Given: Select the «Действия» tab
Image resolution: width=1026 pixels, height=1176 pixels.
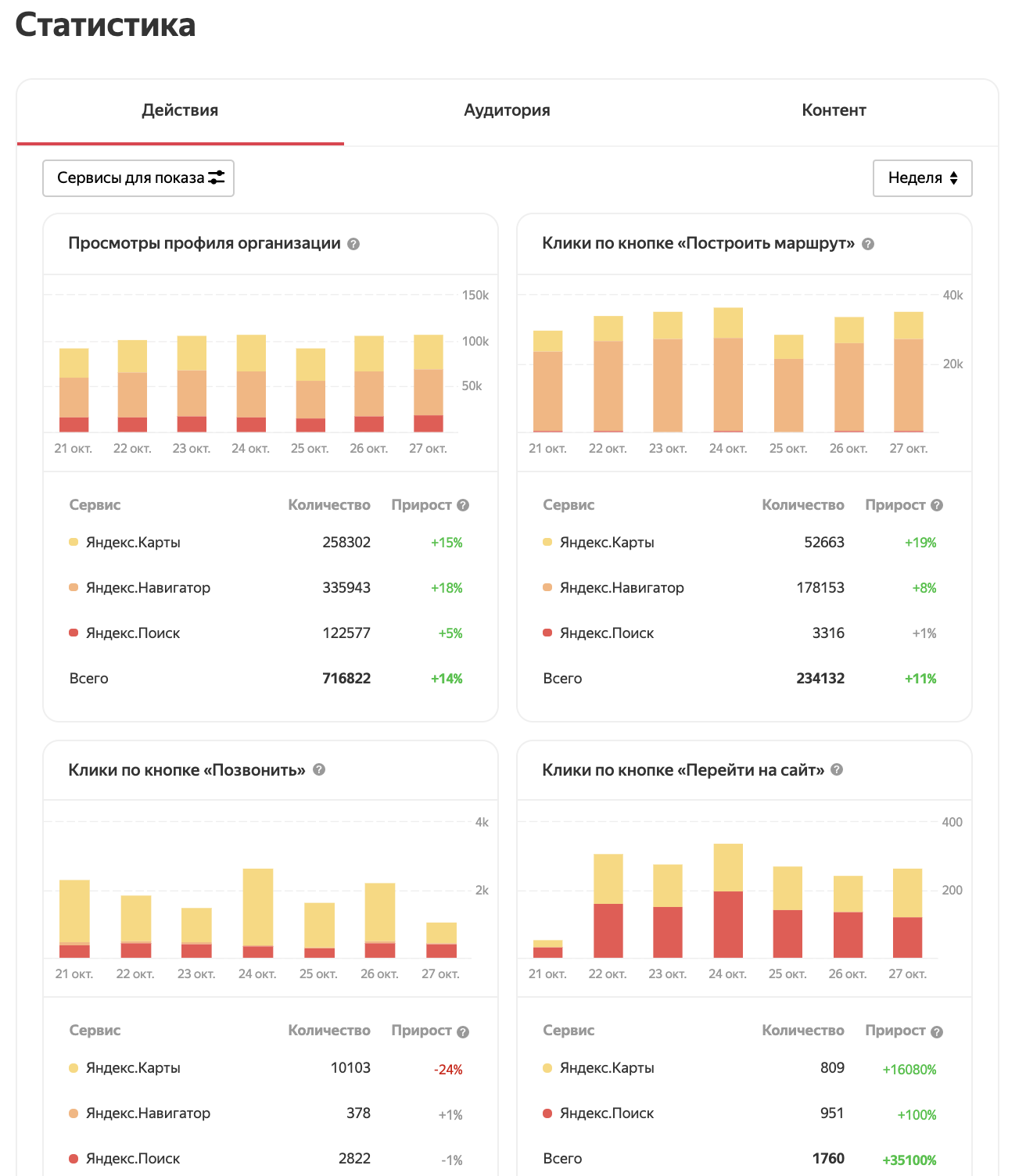Looking at the screenshot, I should (x=180, y=110).
